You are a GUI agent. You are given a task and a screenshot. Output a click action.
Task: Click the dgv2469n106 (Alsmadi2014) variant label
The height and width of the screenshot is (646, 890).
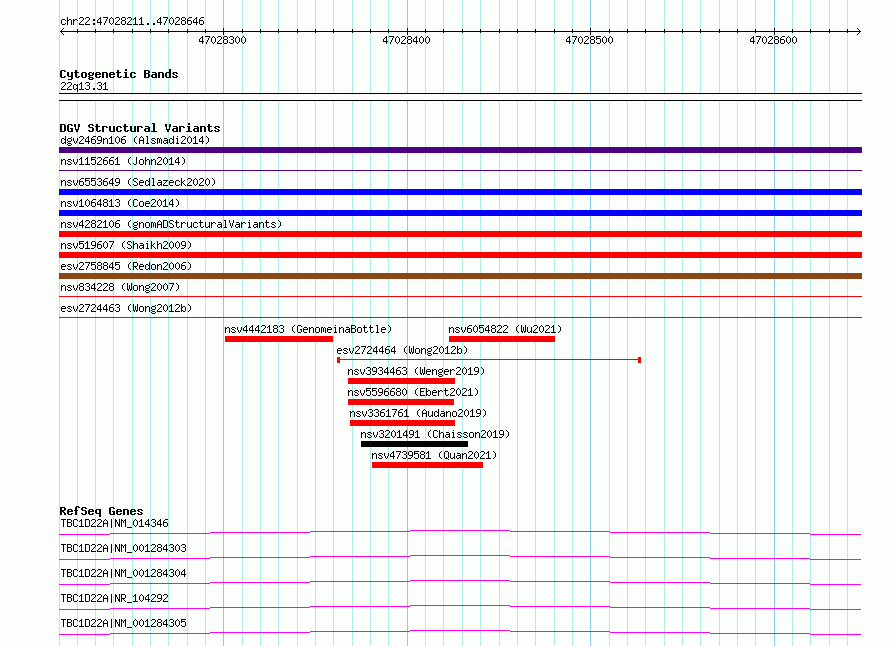pyautogui.click(x=135, y=140)
